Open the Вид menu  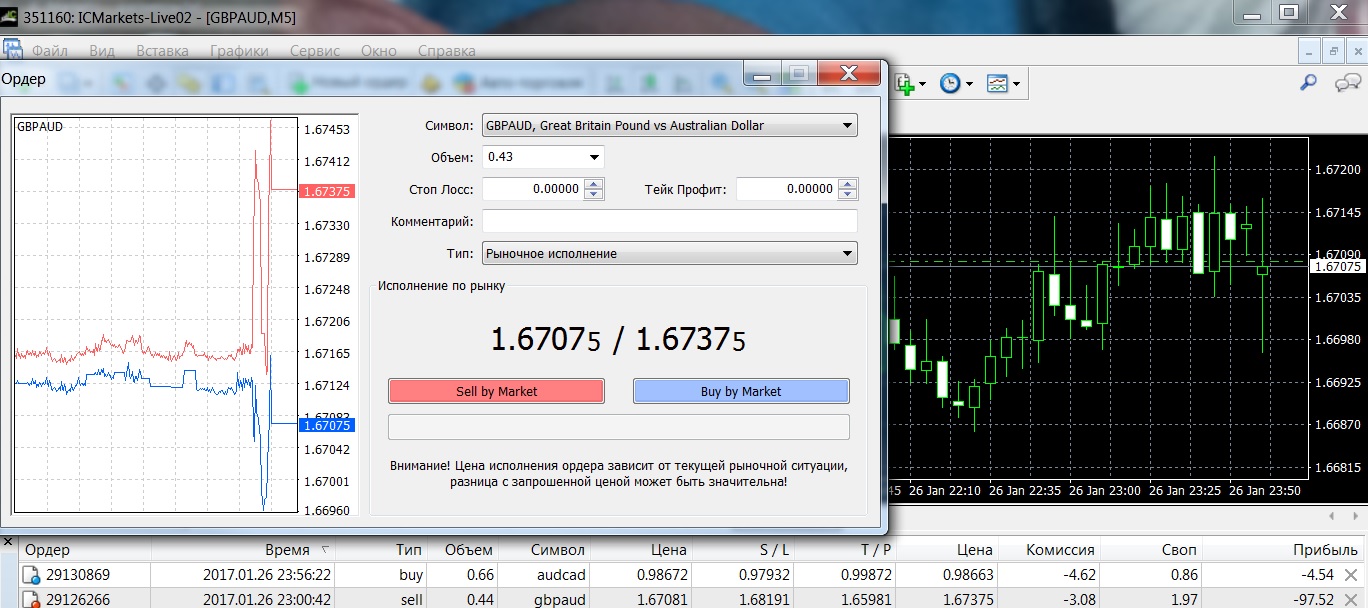[x=102, y=51]
